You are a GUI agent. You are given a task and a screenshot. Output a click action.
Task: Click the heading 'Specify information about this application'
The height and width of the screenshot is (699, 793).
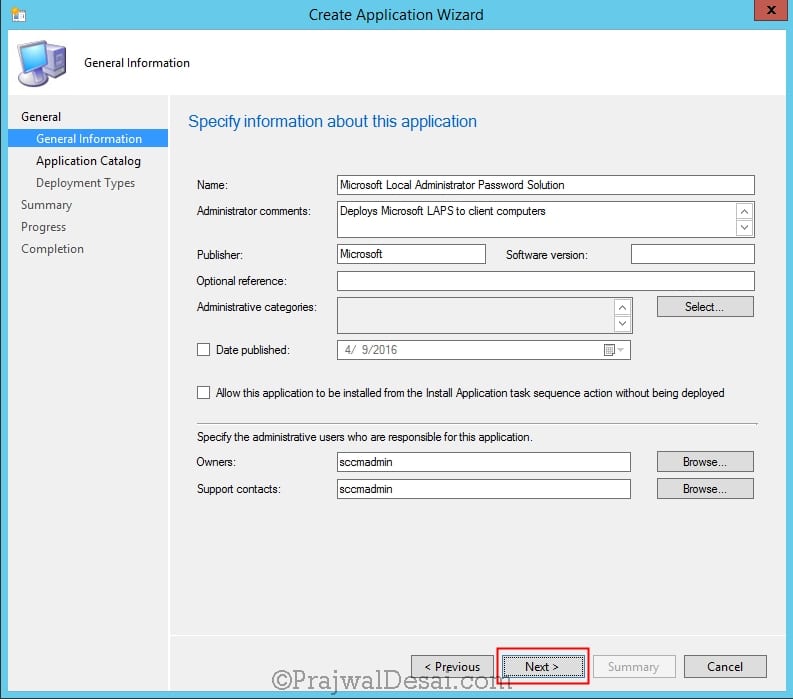[x=332, y=121]
